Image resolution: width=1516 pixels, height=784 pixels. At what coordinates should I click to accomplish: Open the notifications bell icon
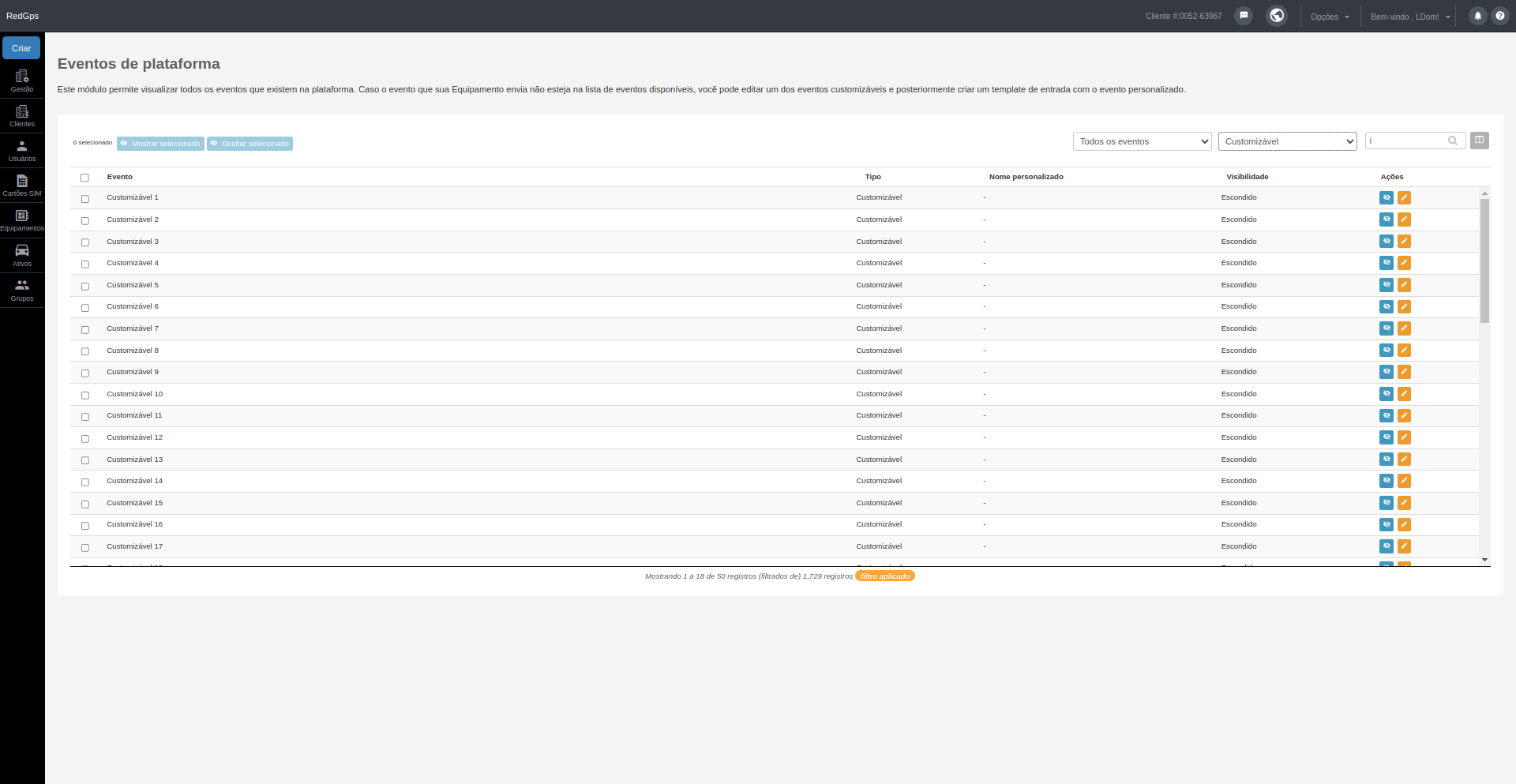click(1477, 16)
